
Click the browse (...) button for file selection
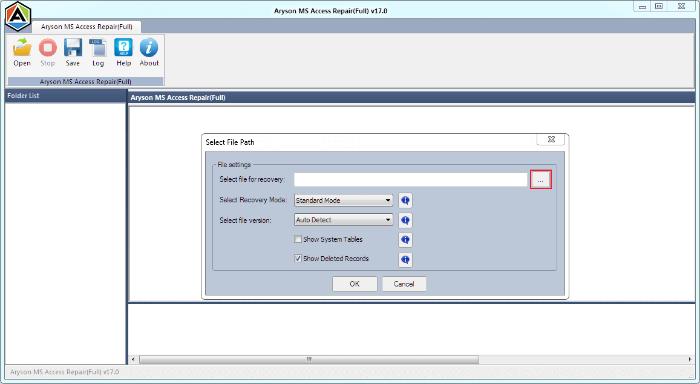click(541, 180)
